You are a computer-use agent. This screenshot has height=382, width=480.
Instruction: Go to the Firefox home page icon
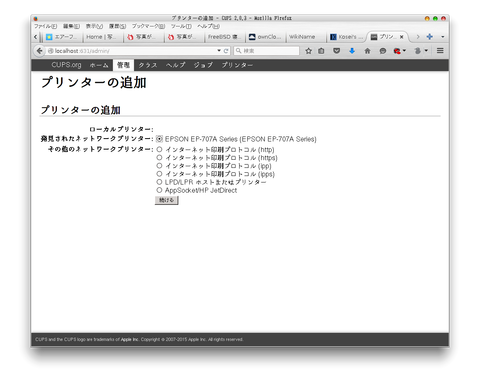point(367,51)
